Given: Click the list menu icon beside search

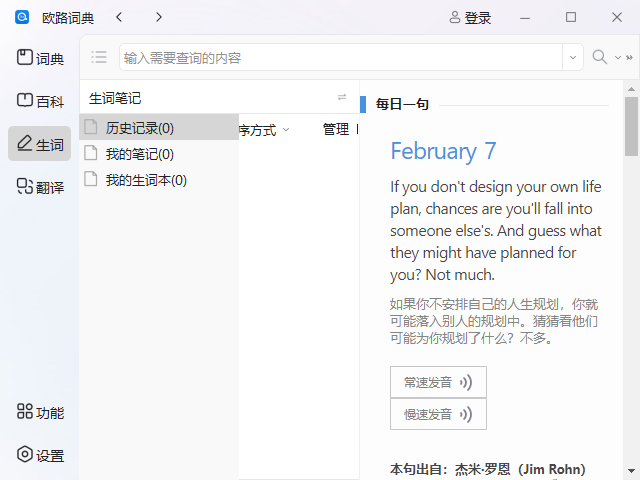Looking at the screenshot, I should pos(98,58).
